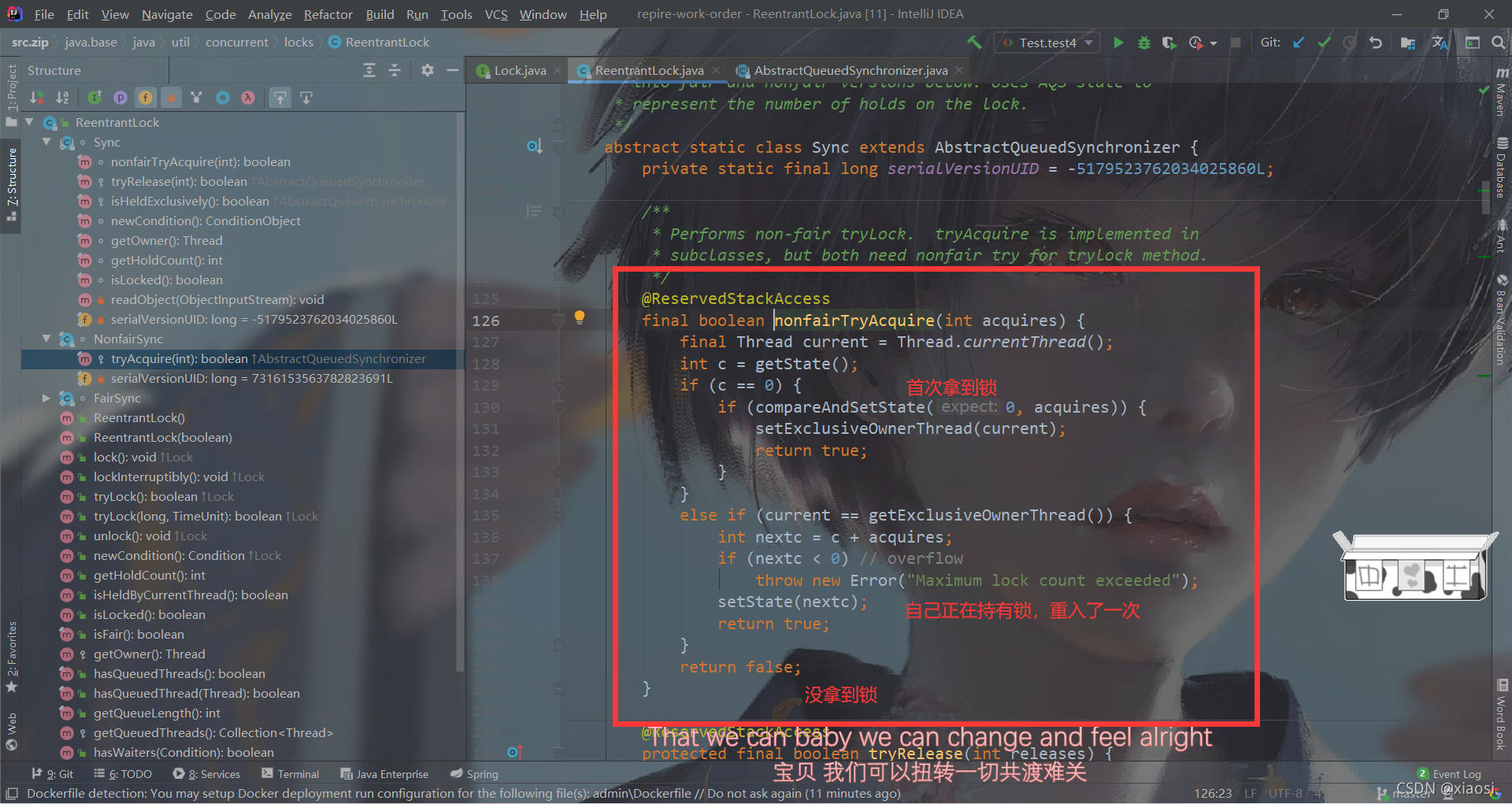Screen dimensions: 1512x804
Task: Toggle show fields filter in Structure
Action: (x=146, y=98)
